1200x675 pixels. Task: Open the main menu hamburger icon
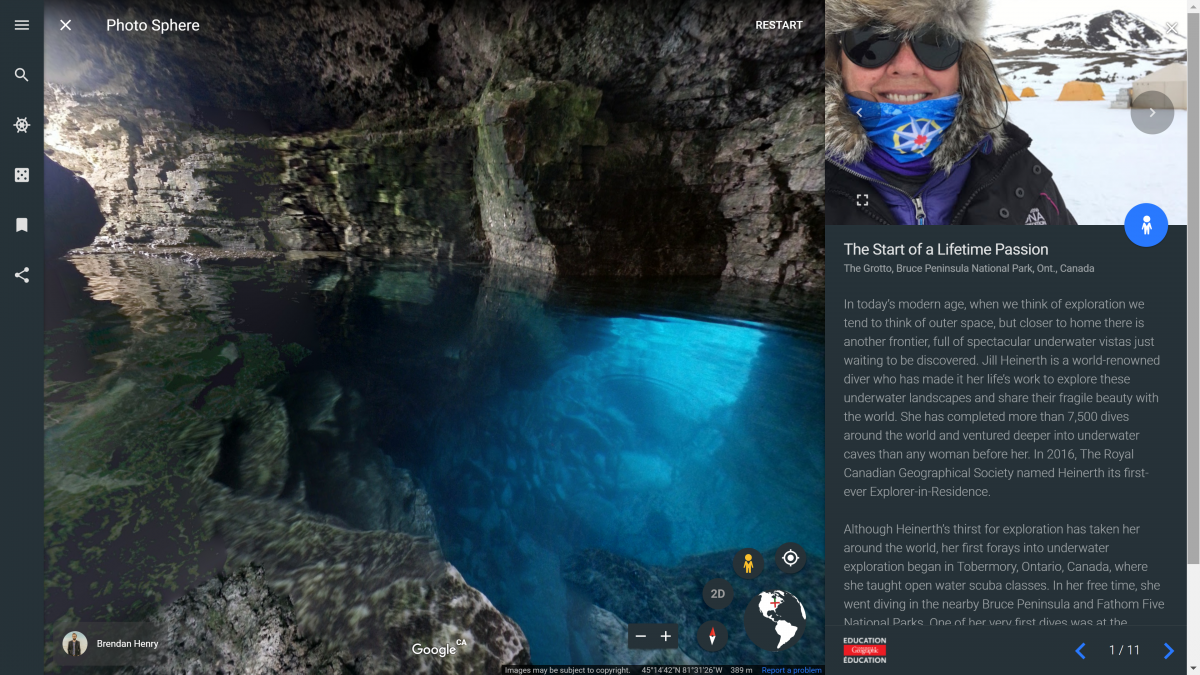[x=21, y=25]
